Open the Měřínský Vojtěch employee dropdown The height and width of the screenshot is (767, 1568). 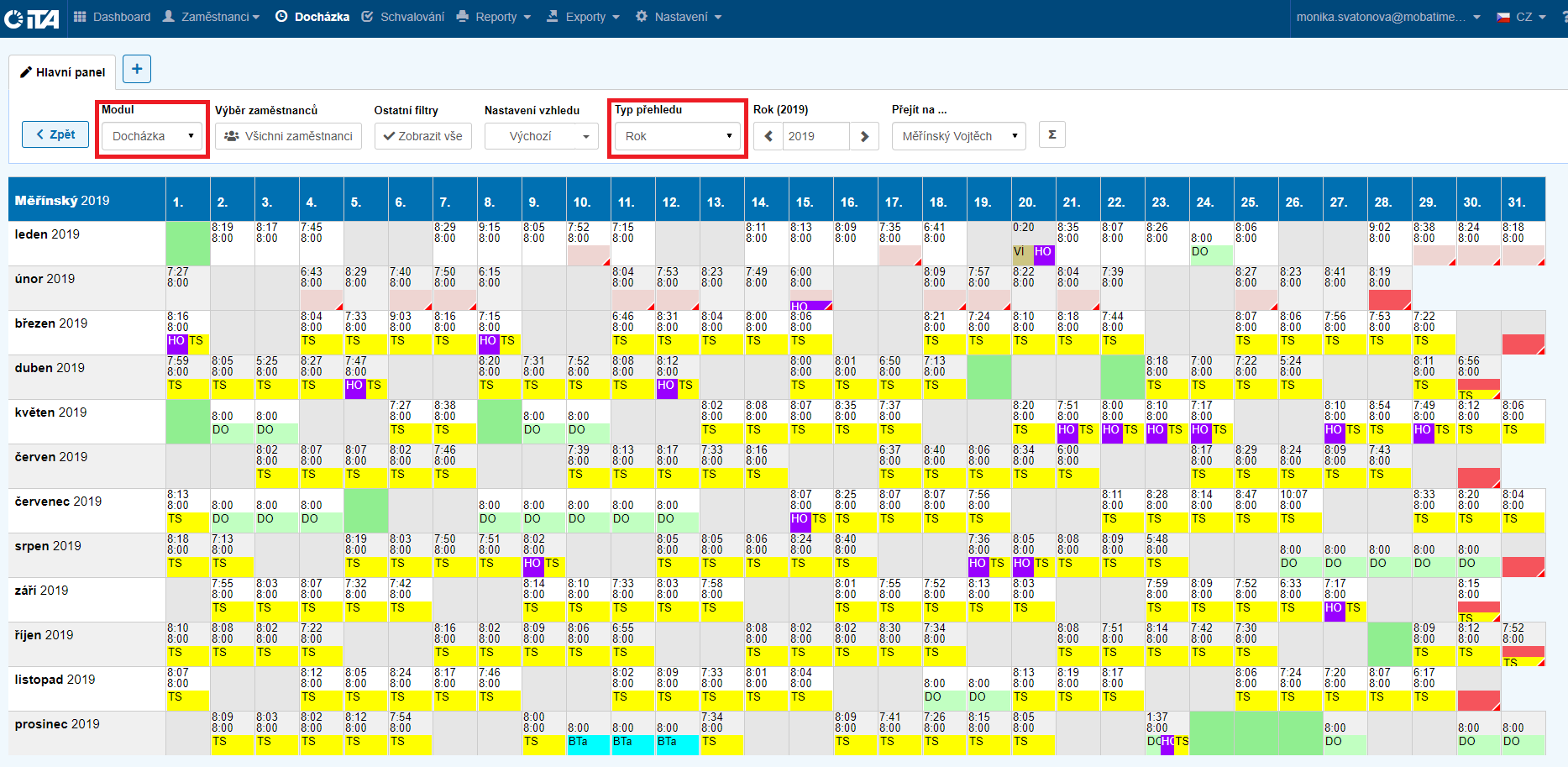point(958,136)
